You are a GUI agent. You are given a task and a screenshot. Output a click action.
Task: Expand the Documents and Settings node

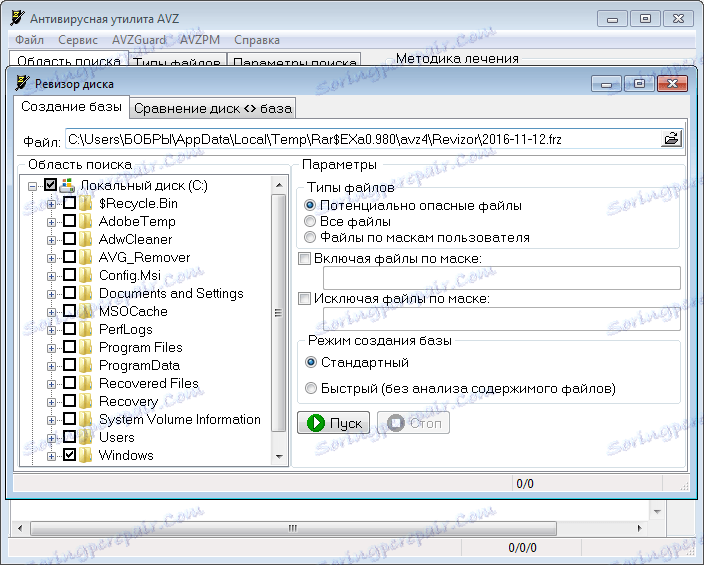(x=51, y=294)
